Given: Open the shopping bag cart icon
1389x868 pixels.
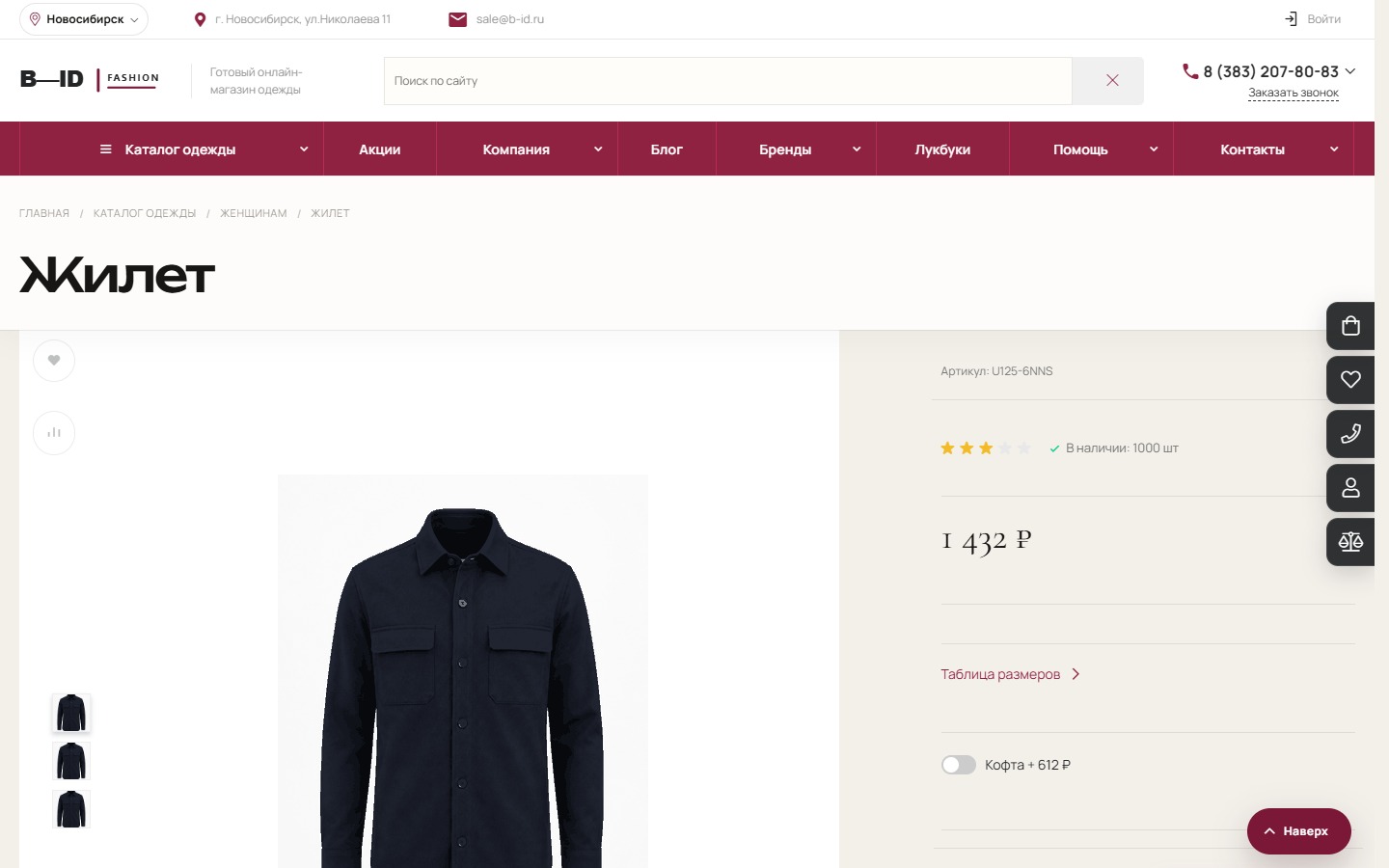Looking at the screenshot, I should coord(1350,326).
